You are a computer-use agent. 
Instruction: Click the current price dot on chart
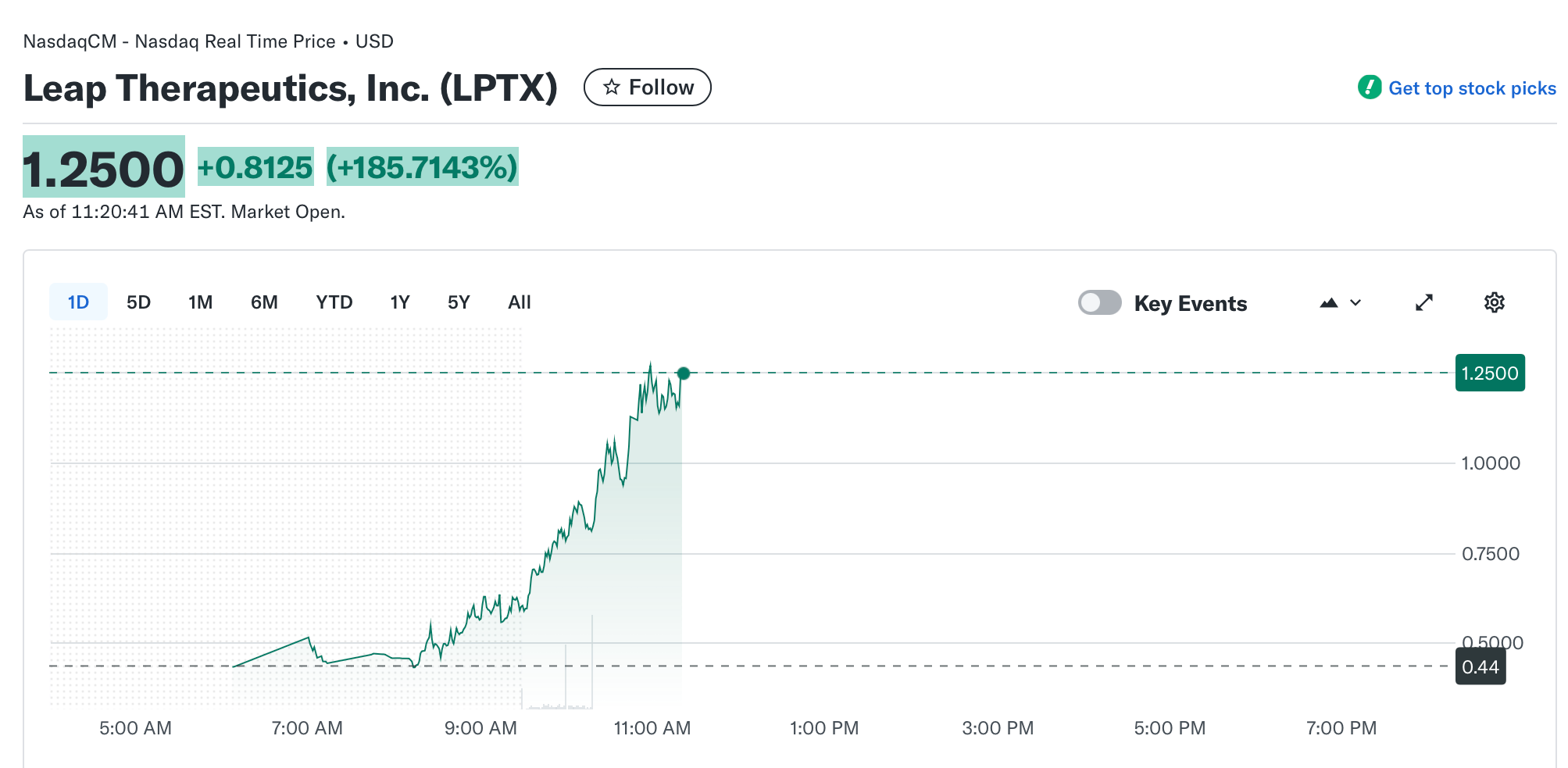coord(684,373)
